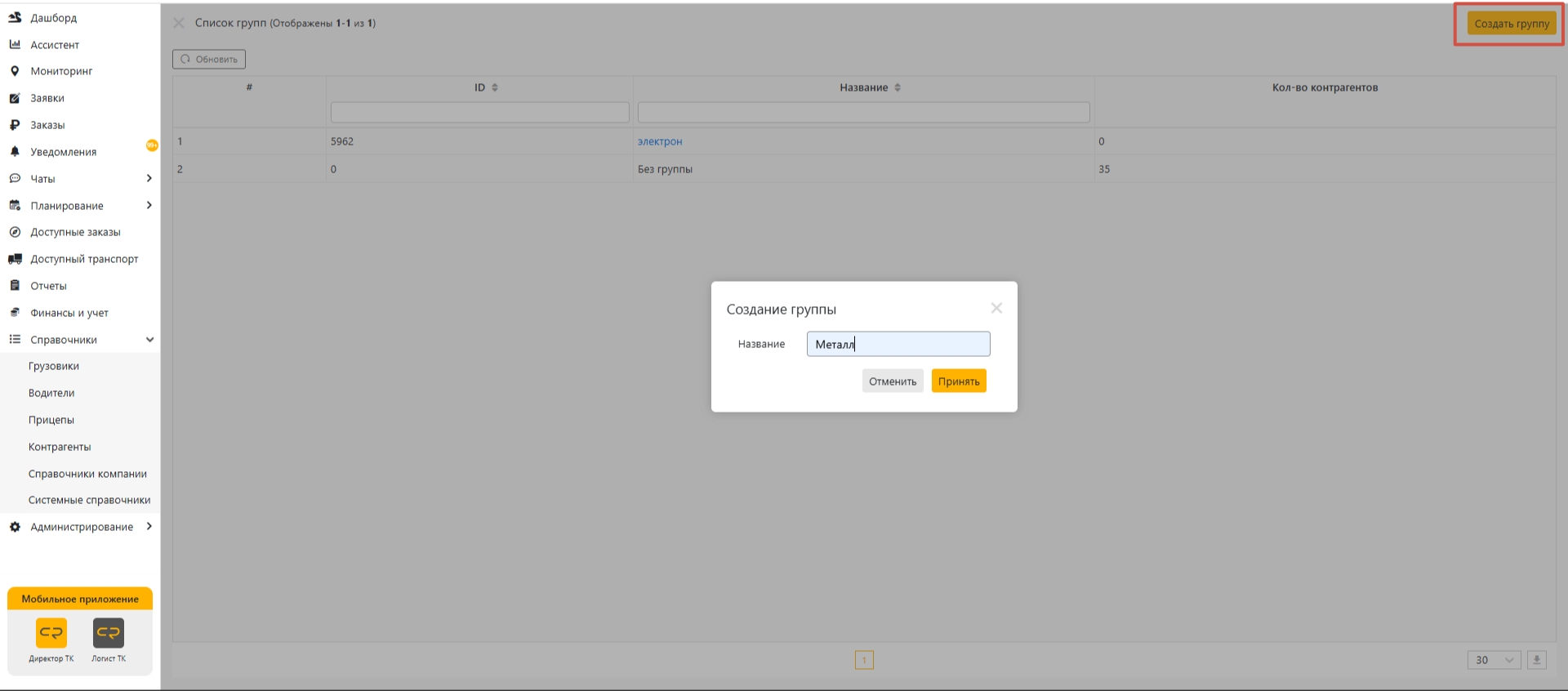The width and height of the screenshot is (1568, 691).
Task: Click the Название input field in dialog
Action: click(898, 344)
